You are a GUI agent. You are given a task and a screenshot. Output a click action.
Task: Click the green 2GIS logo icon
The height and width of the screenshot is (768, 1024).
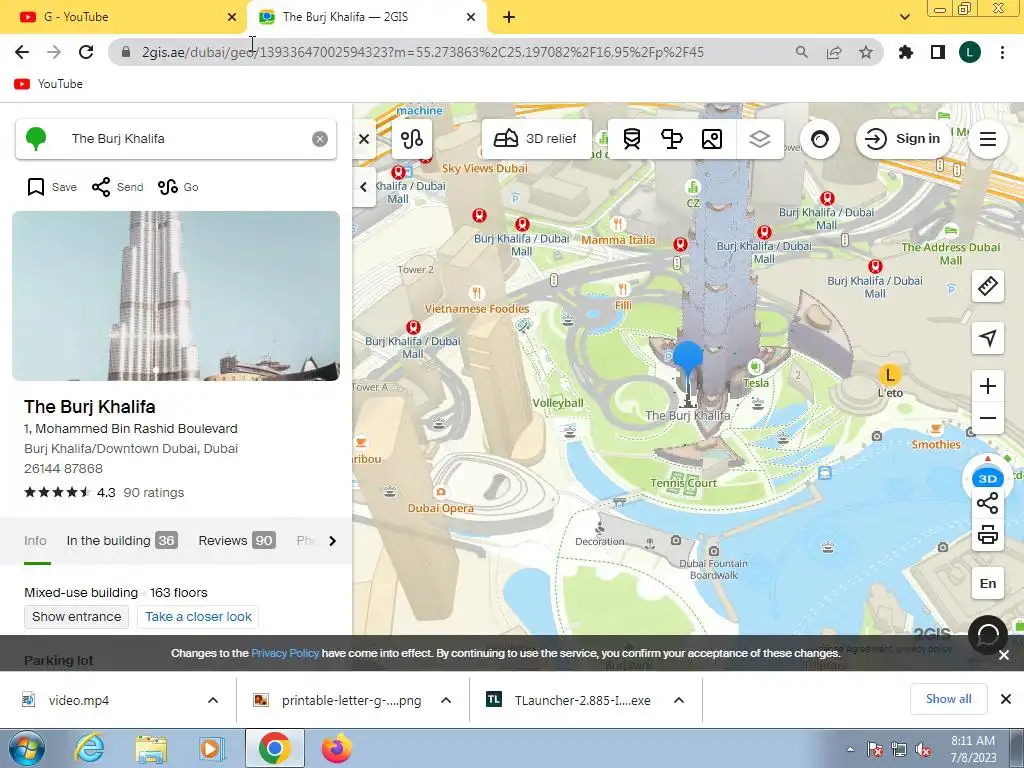pos(36,138)
